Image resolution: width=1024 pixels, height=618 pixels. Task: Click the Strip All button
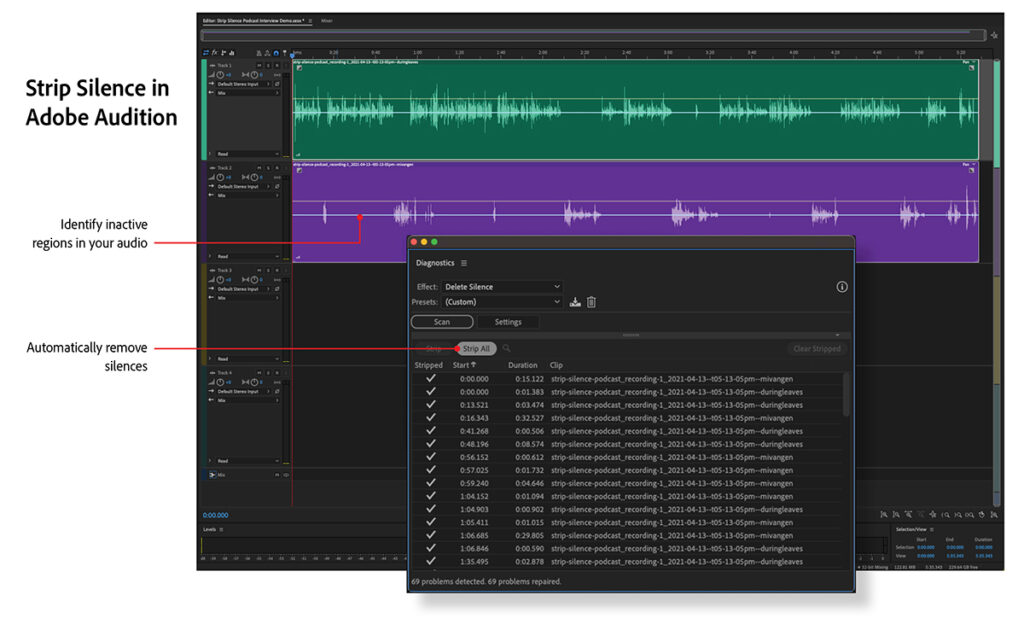[x=476, y=349]
